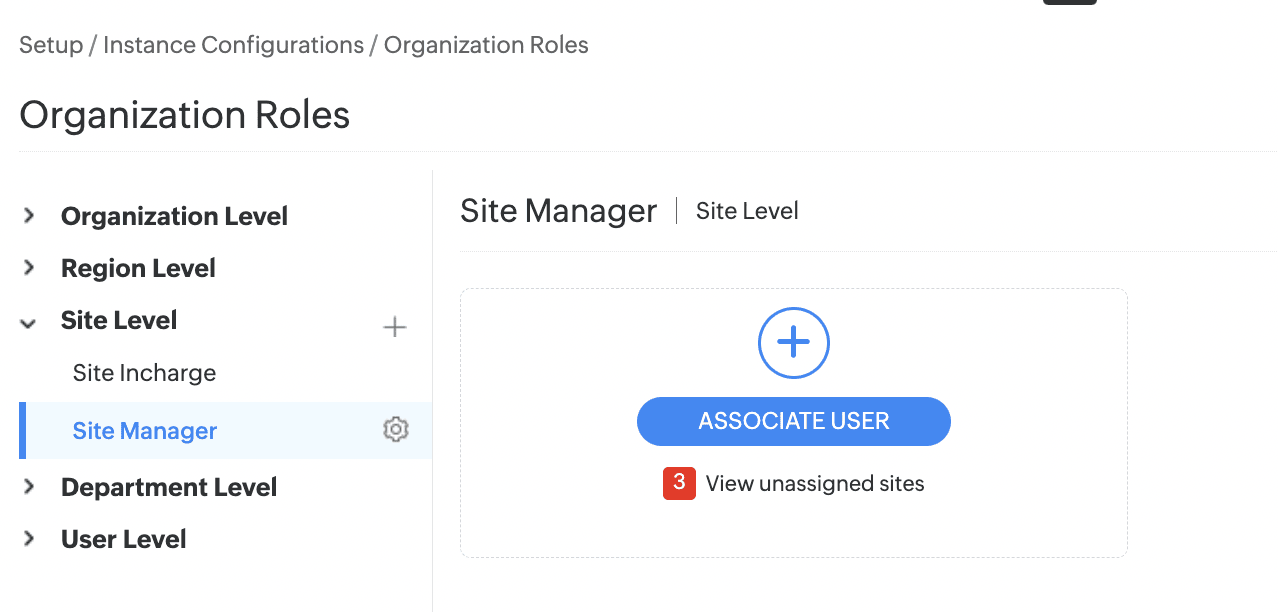This screenshot has width=1278, height=612.
Task: Open Instance Configurations in the breadcrumb
Action: [233, 45]
